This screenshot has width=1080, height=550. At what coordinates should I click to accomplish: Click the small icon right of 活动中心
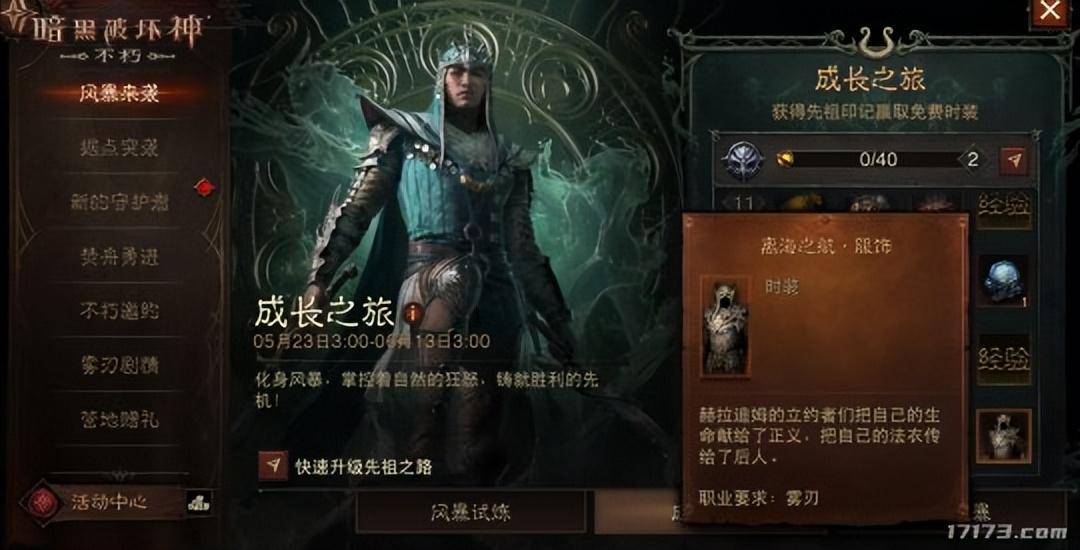(198, 503)
